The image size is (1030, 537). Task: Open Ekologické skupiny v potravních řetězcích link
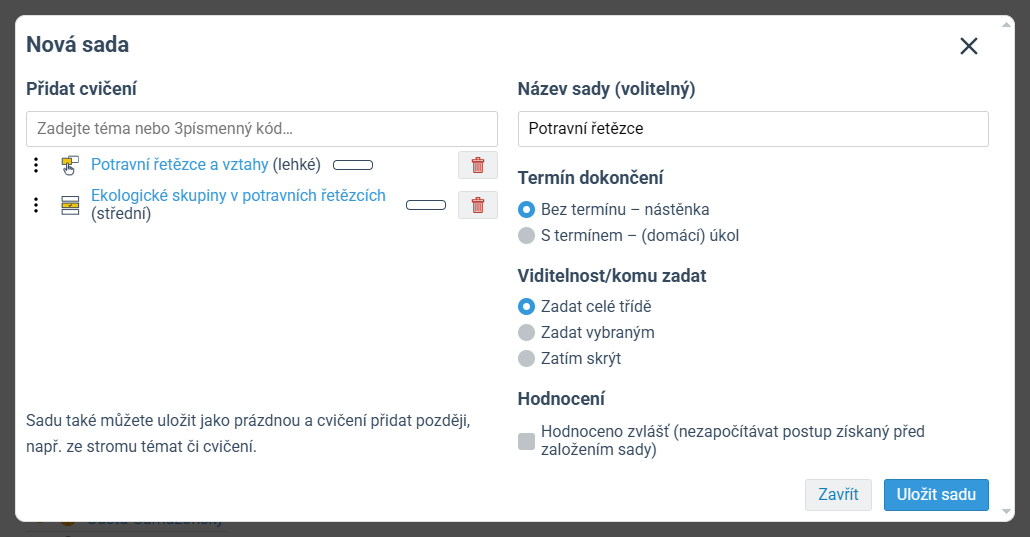pyautogui.click(x=238, y=195)
